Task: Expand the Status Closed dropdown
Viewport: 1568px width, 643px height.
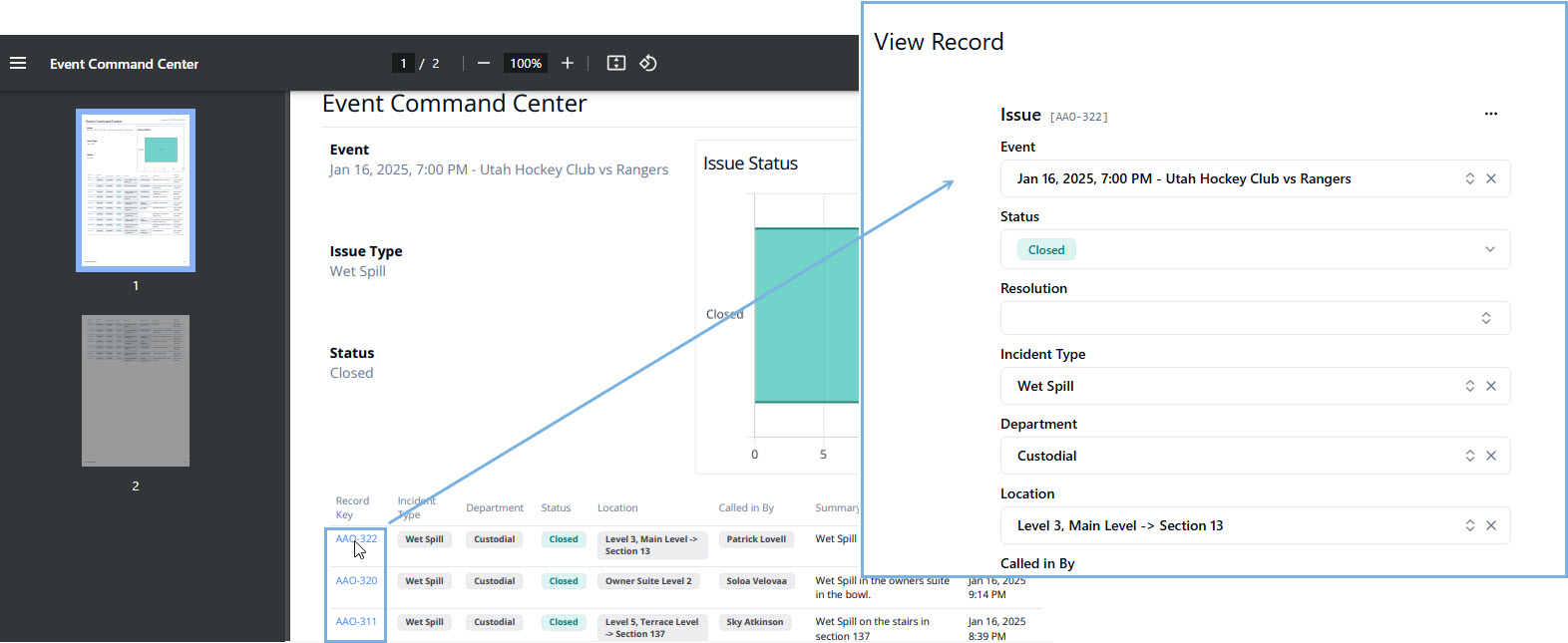Action: pyautogui.click(x=1489, y=249)
